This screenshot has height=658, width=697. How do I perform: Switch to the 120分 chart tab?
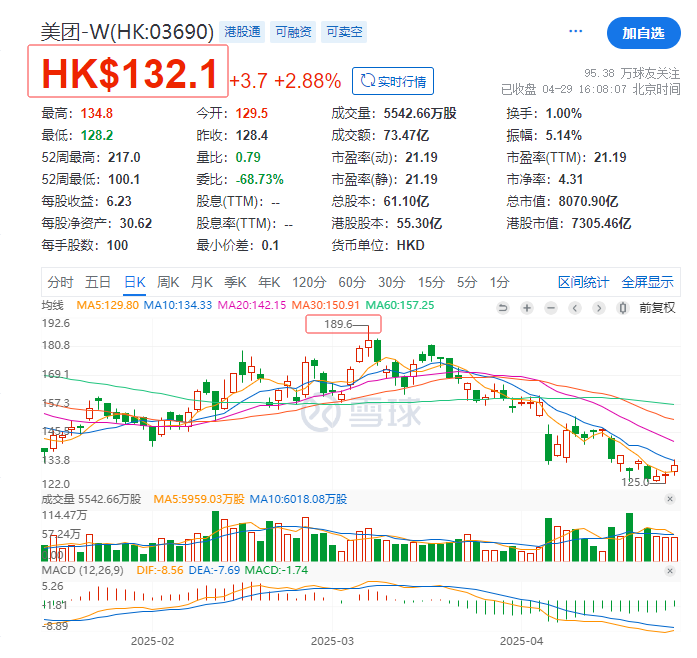tap(309, 282)
